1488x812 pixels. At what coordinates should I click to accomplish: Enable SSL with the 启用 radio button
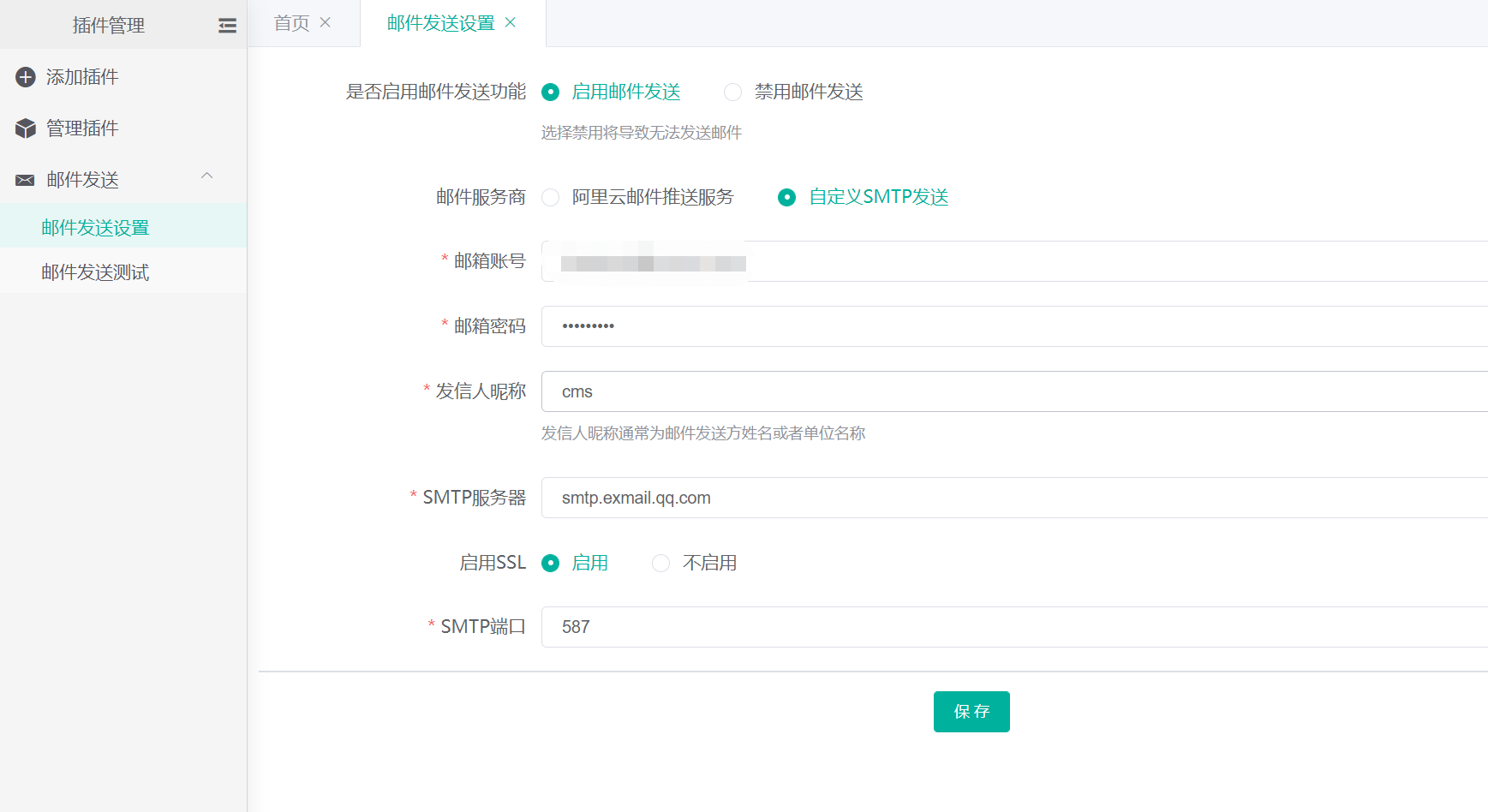(x=551, y=564)
